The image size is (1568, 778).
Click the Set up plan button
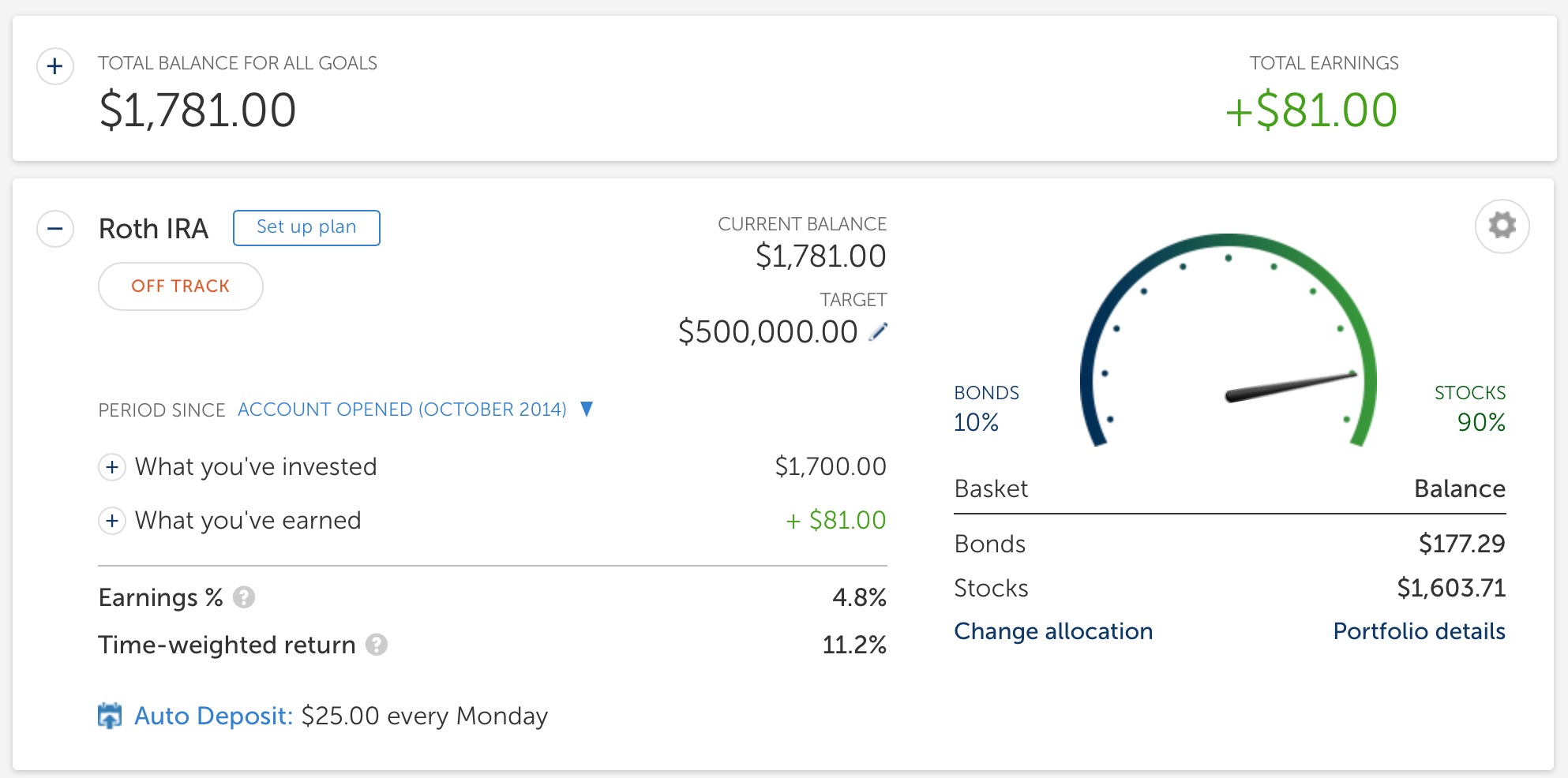[306, 227]
